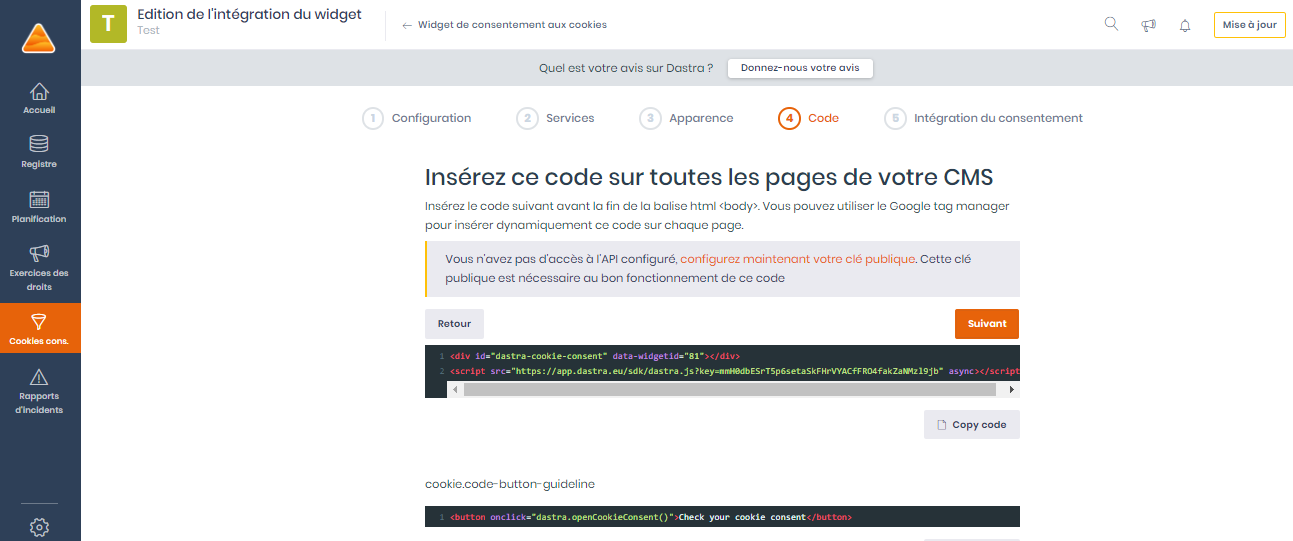The height and width of the screenshot is (541, 1293).
Task: Click Quel est votre avis sur Dastra text
Action: point(626,68)
